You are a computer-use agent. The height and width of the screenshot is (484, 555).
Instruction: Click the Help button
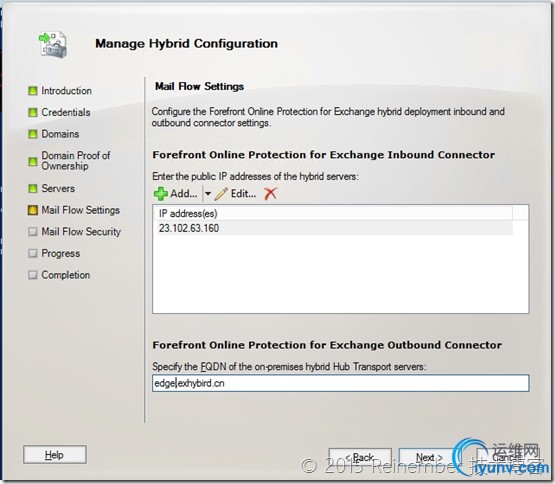(x=55, y=455)
